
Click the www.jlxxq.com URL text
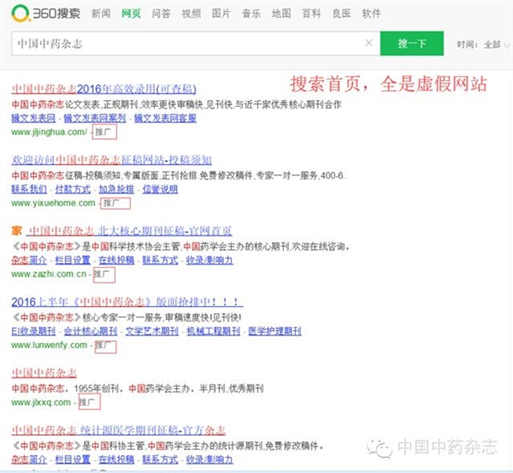point(41,402)
